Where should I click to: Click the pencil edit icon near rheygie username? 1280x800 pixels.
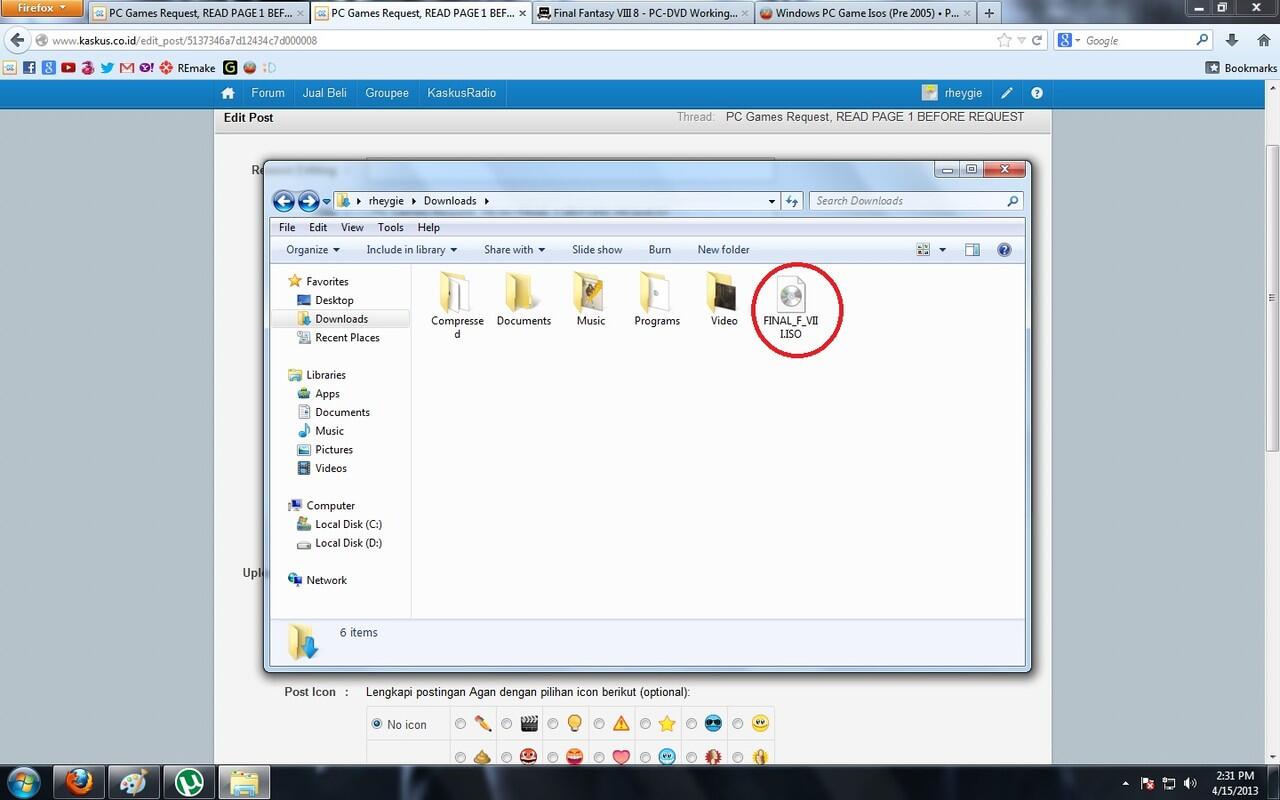click(1007, 92)
